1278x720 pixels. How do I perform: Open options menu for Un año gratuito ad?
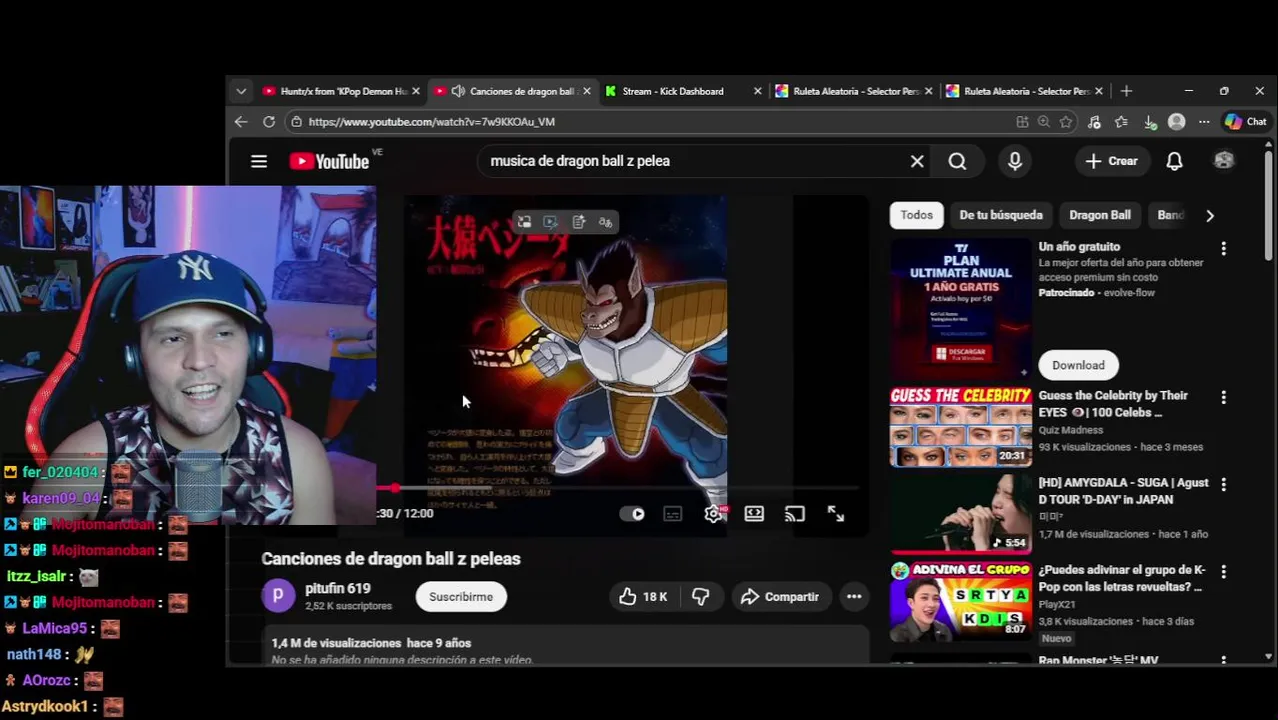point(1223,248)
